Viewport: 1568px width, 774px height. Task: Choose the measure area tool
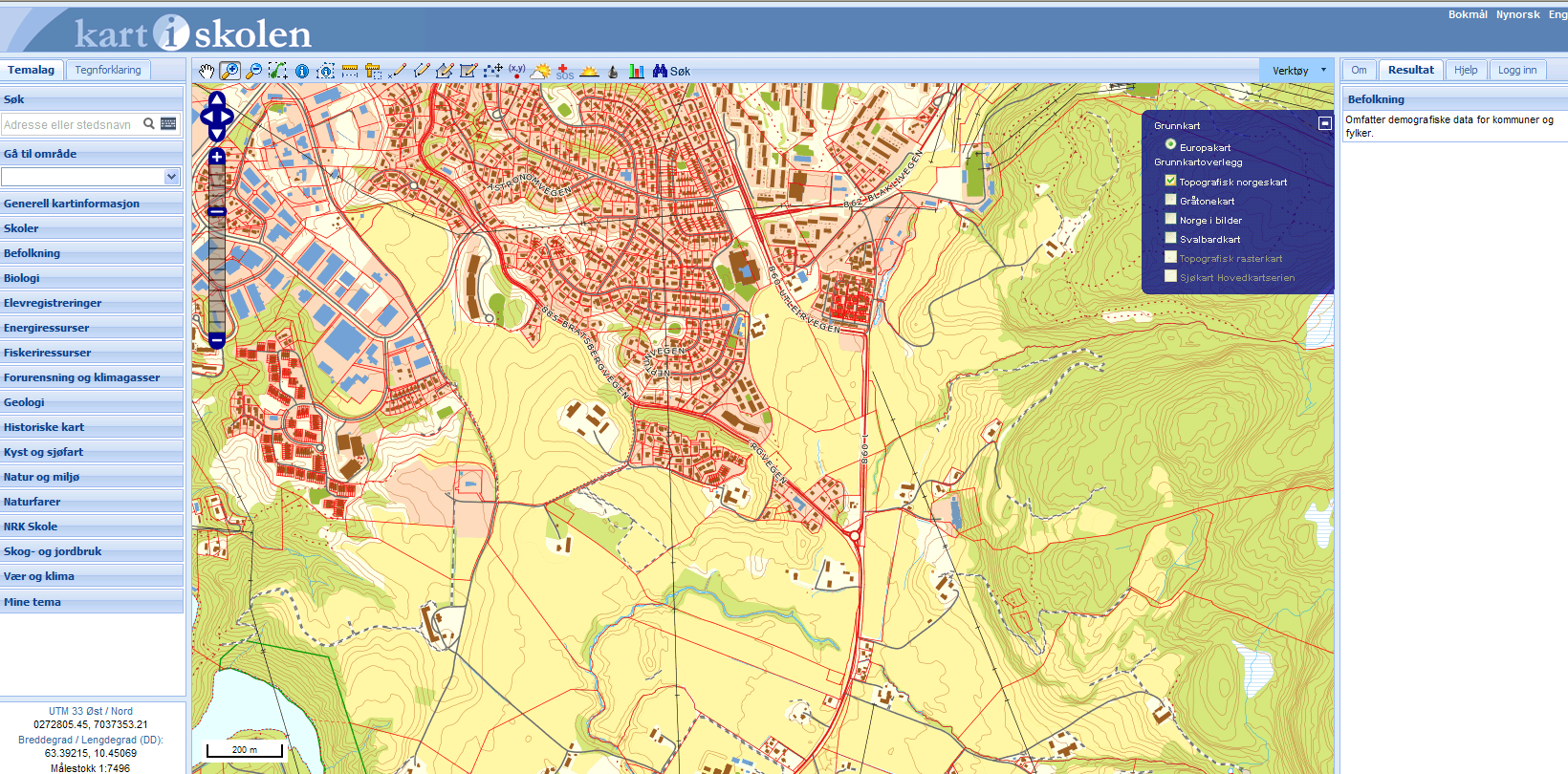point(374,71)
